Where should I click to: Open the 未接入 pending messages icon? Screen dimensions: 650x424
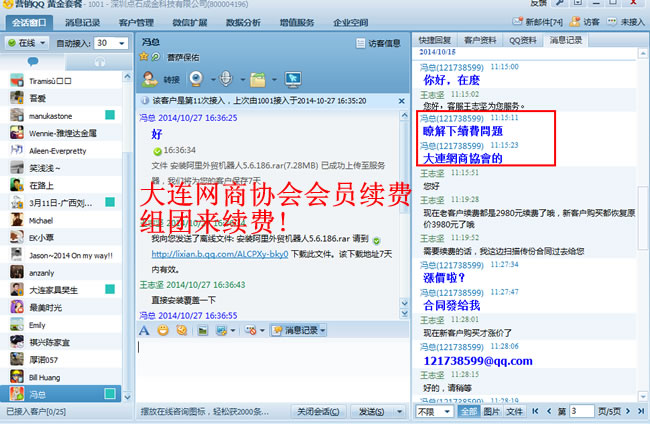pos(612,22)
